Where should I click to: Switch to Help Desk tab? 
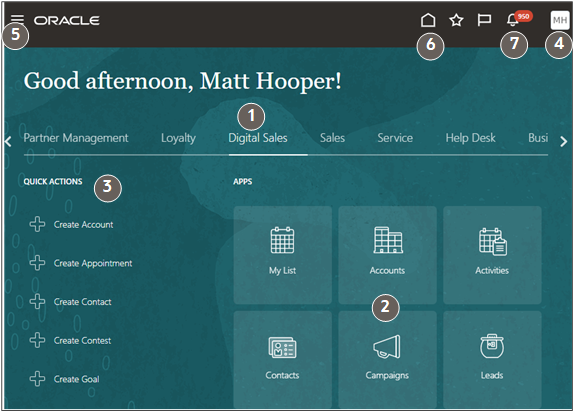[470, 138]
